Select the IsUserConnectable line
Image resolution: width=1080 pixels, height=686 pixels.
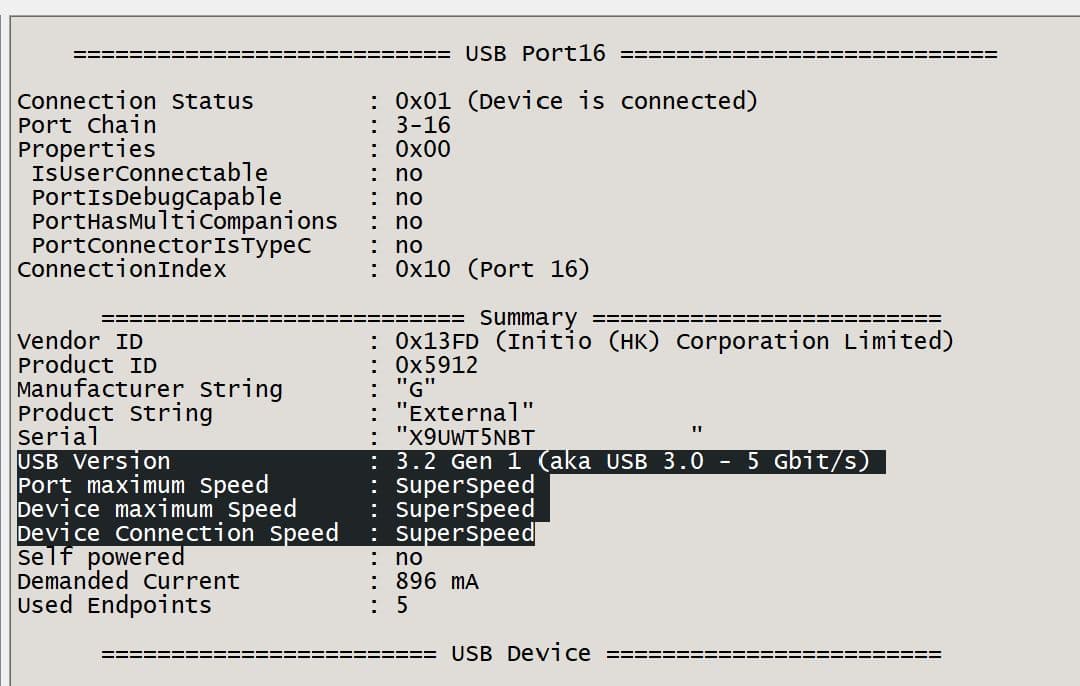tap(149, 173)
